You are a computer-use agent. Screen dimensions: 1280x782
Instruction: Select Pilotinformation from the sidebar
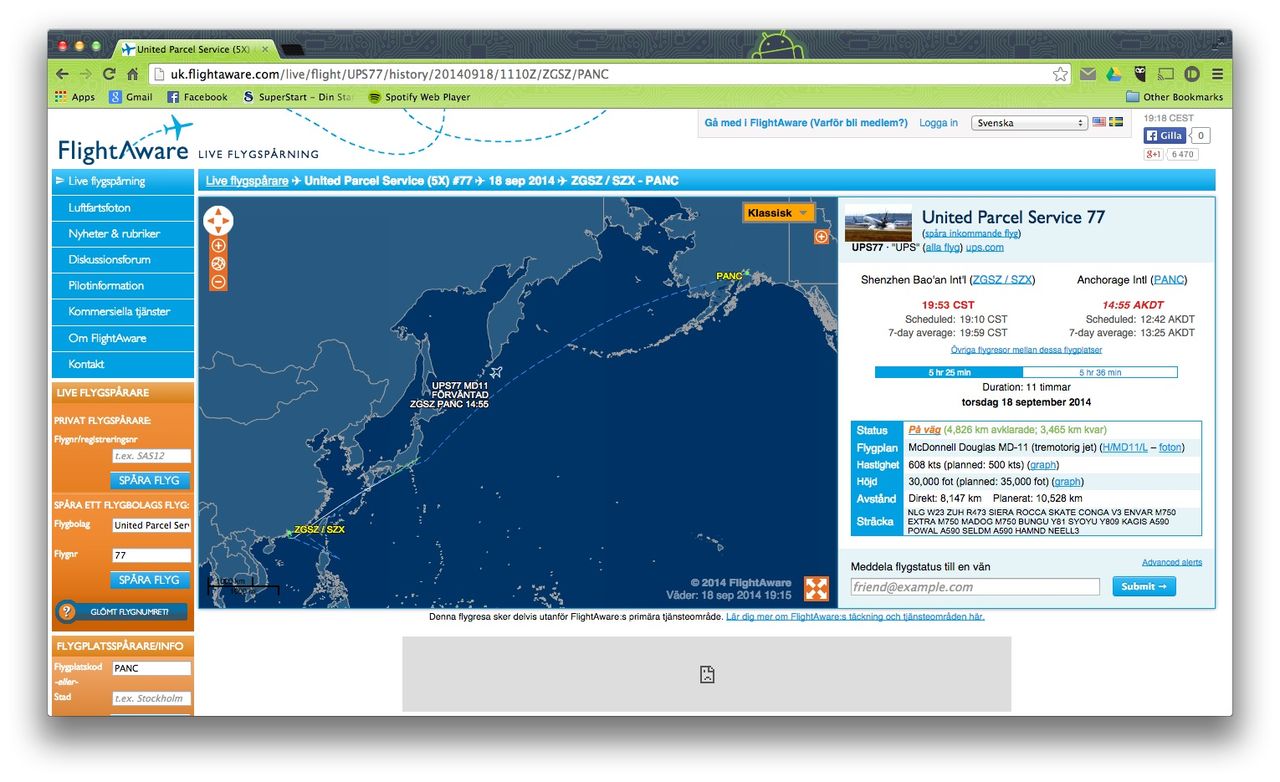(x=123, y=286)
